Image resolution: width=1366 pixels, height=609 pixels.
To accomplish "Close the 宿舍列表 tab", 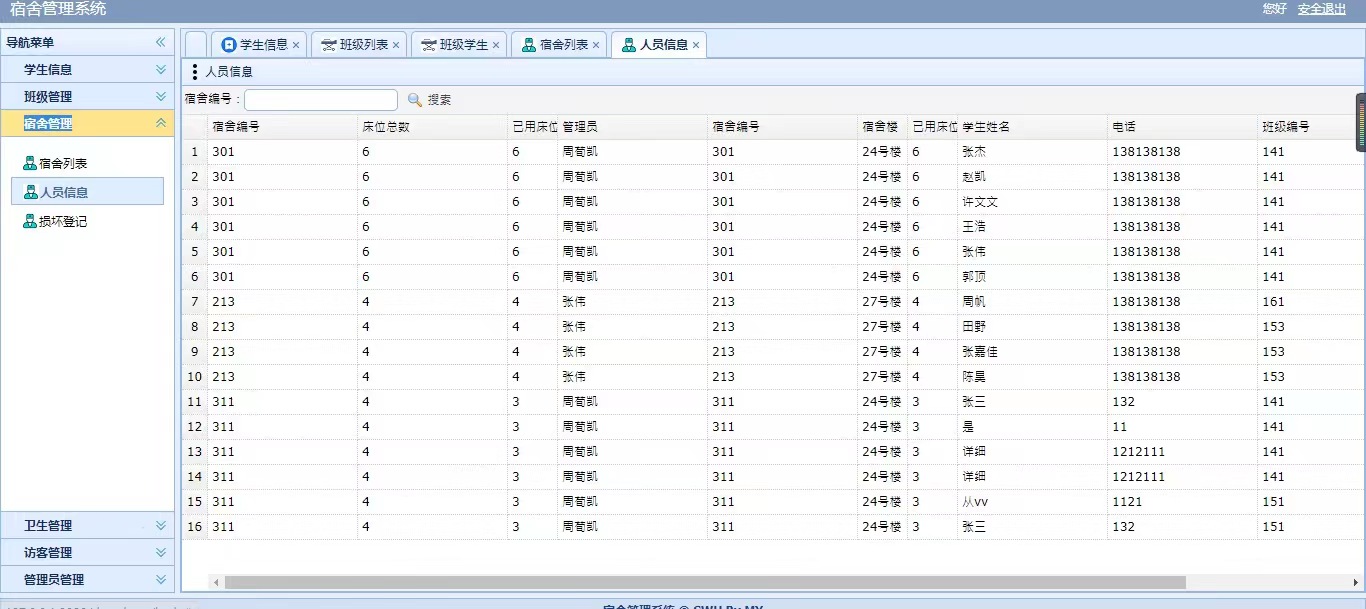I will [596, 45].
